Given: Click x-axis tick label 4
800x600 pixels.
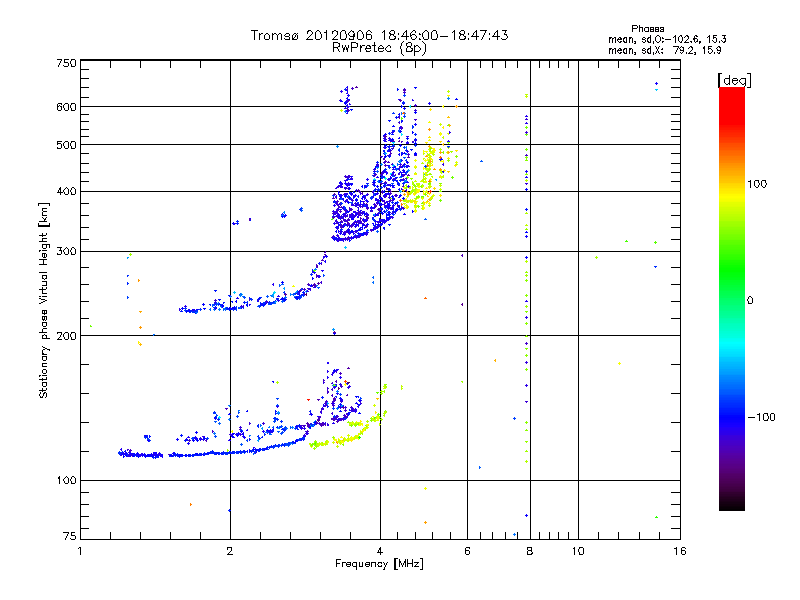Looking at the screenshot, I should click(380, 551).
